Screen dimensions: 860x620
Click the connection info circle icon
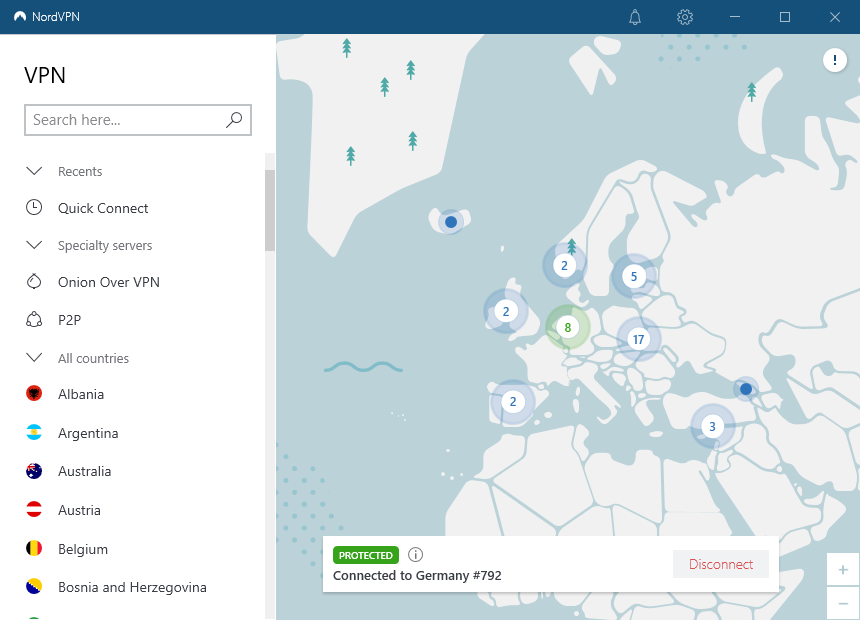[x=415, y=555]
